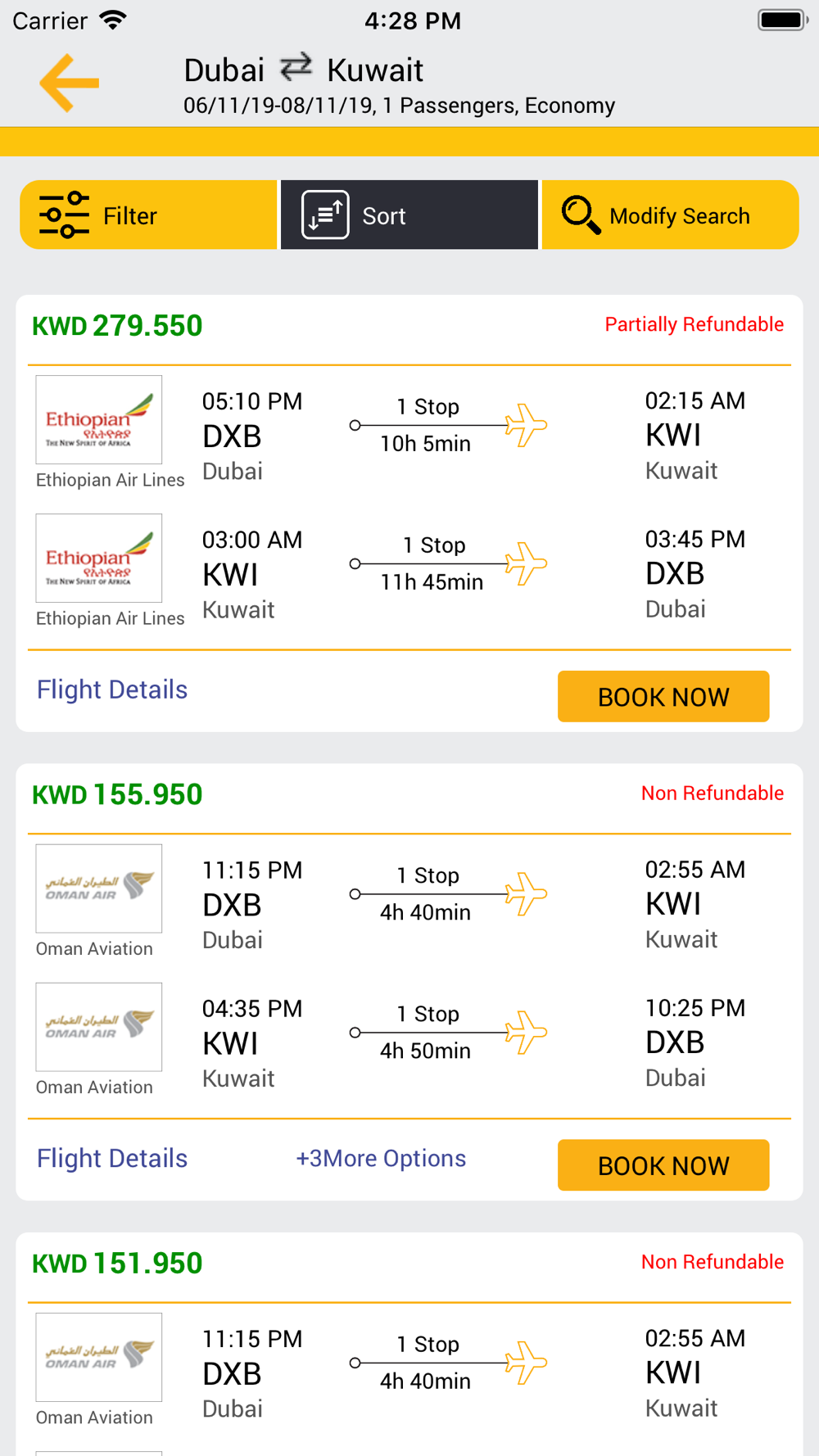The width and height of the screenshot is (819, 1456).
Task: Open Flight Details for Ethiopian fare
Action: pos(112,690)
